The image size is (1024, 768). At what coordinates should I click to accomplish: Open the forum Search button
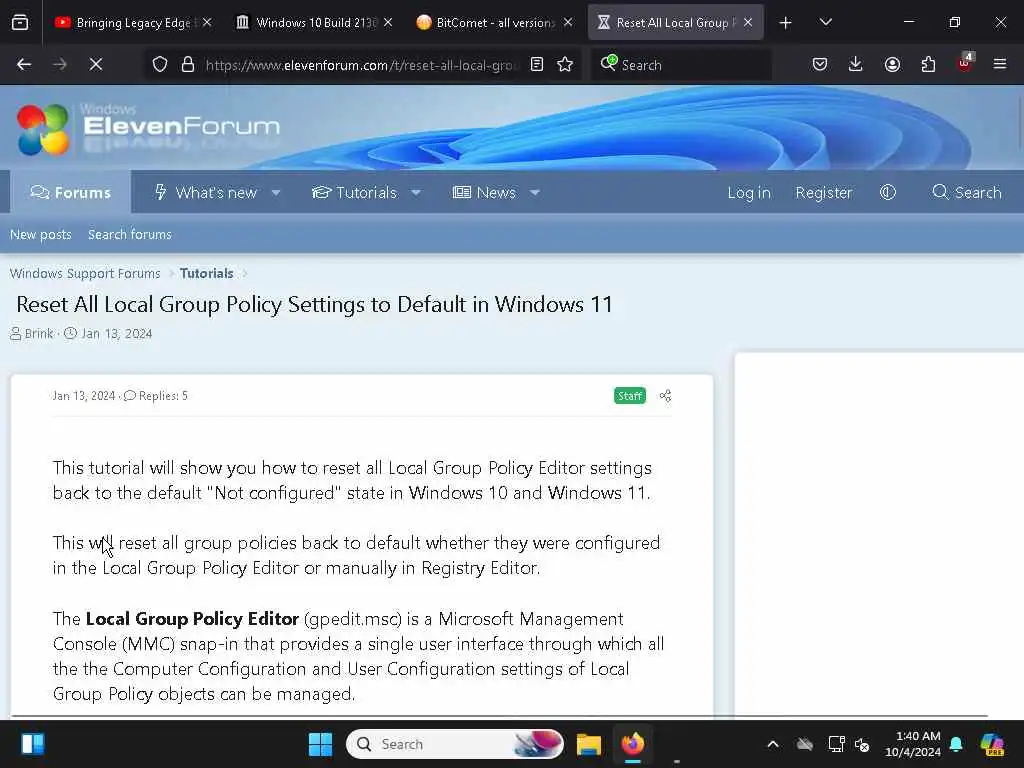(x=967, y=193)
